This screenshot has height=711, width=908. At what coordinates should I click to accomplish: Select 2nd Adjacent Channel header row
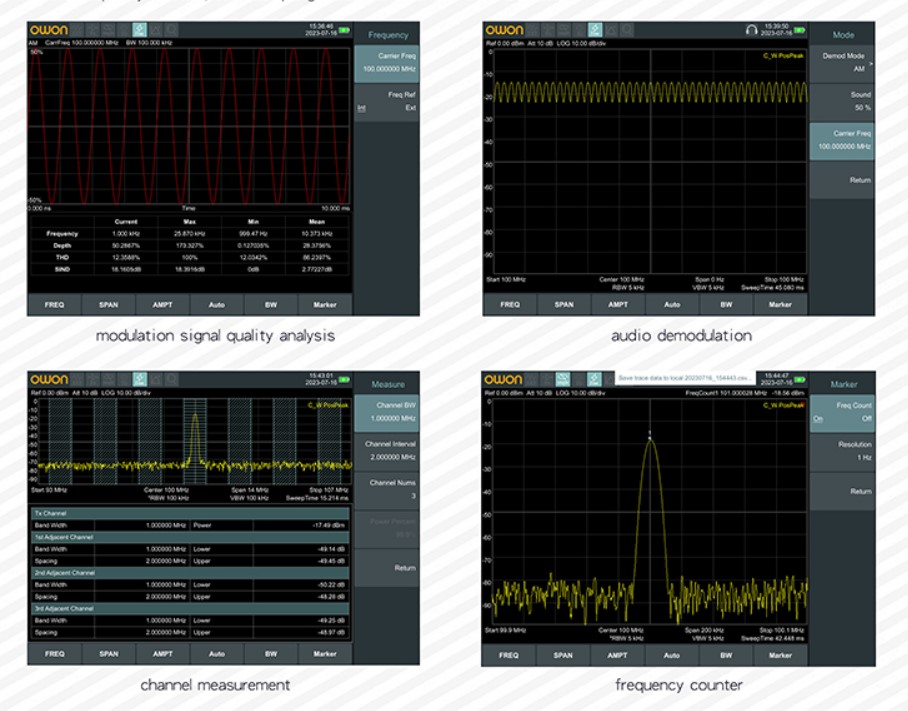click(x=191, y=573)
